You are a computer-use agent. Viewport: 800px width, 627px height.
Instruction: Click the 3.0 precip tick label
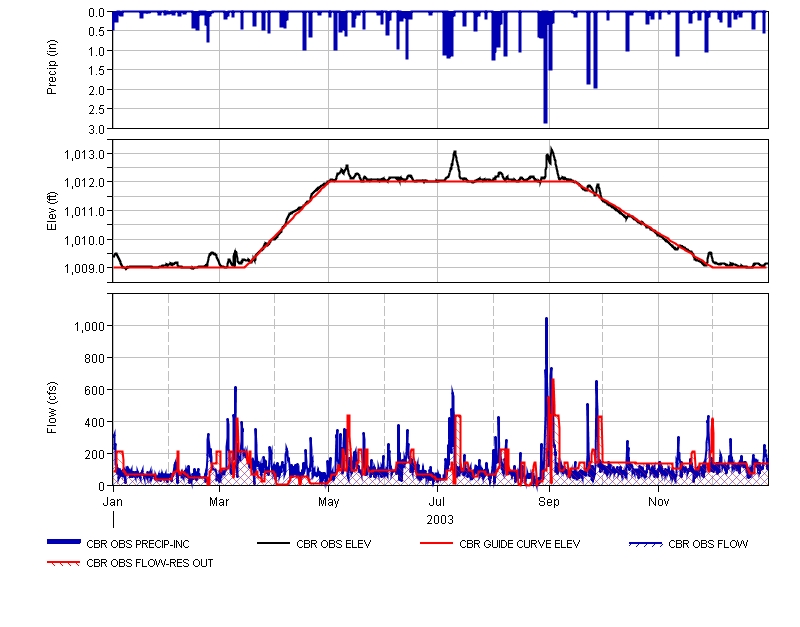coord(96,129)
